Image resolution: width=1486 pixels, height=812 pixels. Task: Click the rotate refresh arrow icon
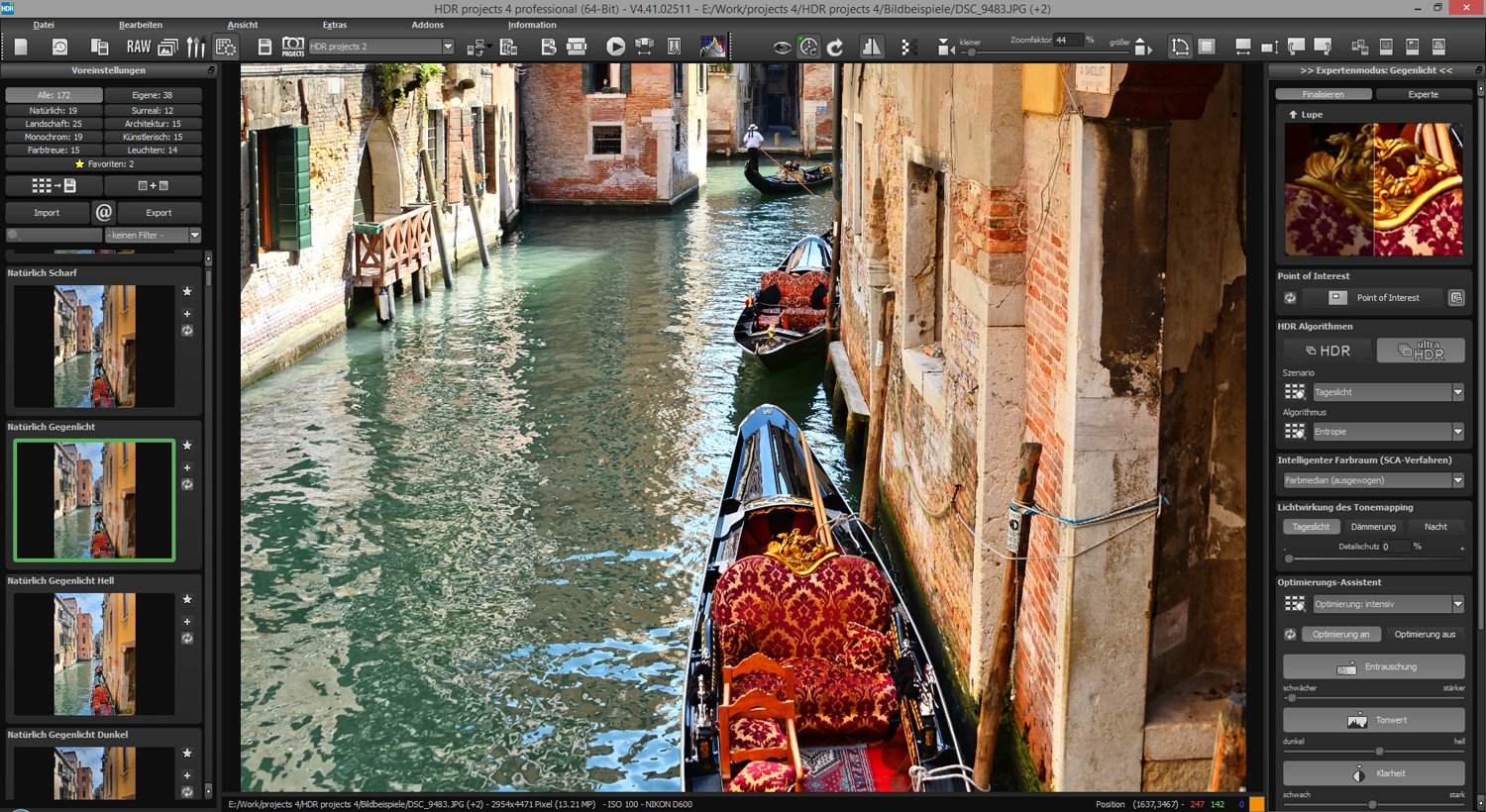tap(835, 47)
